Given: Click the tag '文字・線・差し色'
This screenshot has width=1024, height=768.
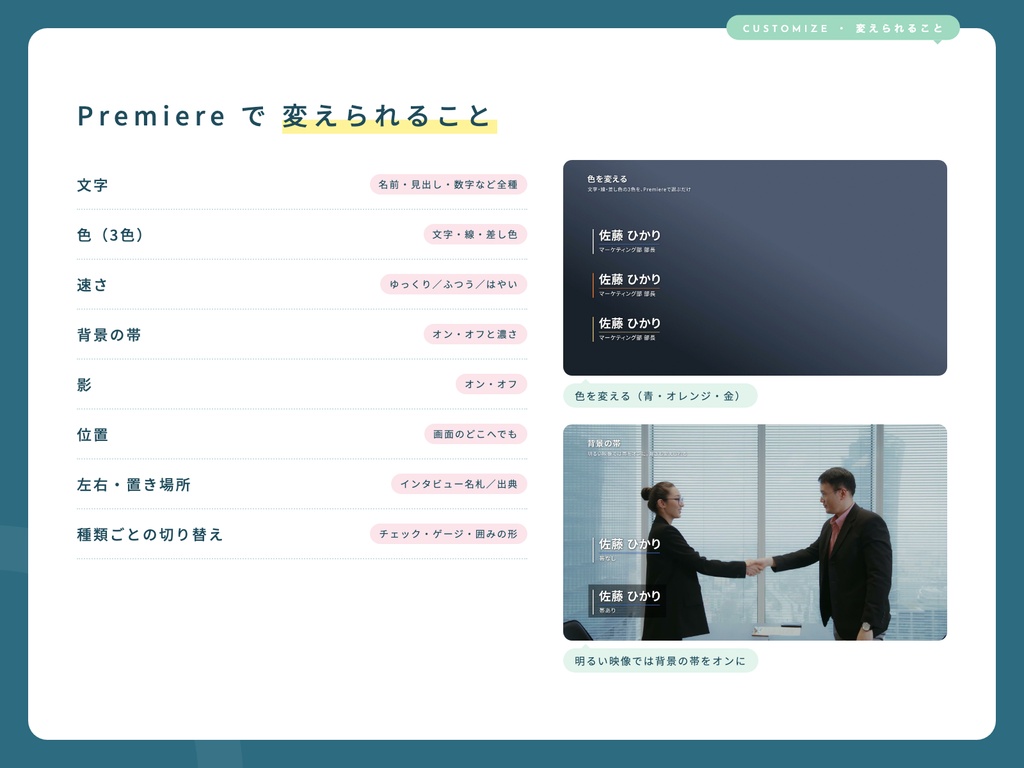Looking at the screenshot, I should (x=475, y=234).
